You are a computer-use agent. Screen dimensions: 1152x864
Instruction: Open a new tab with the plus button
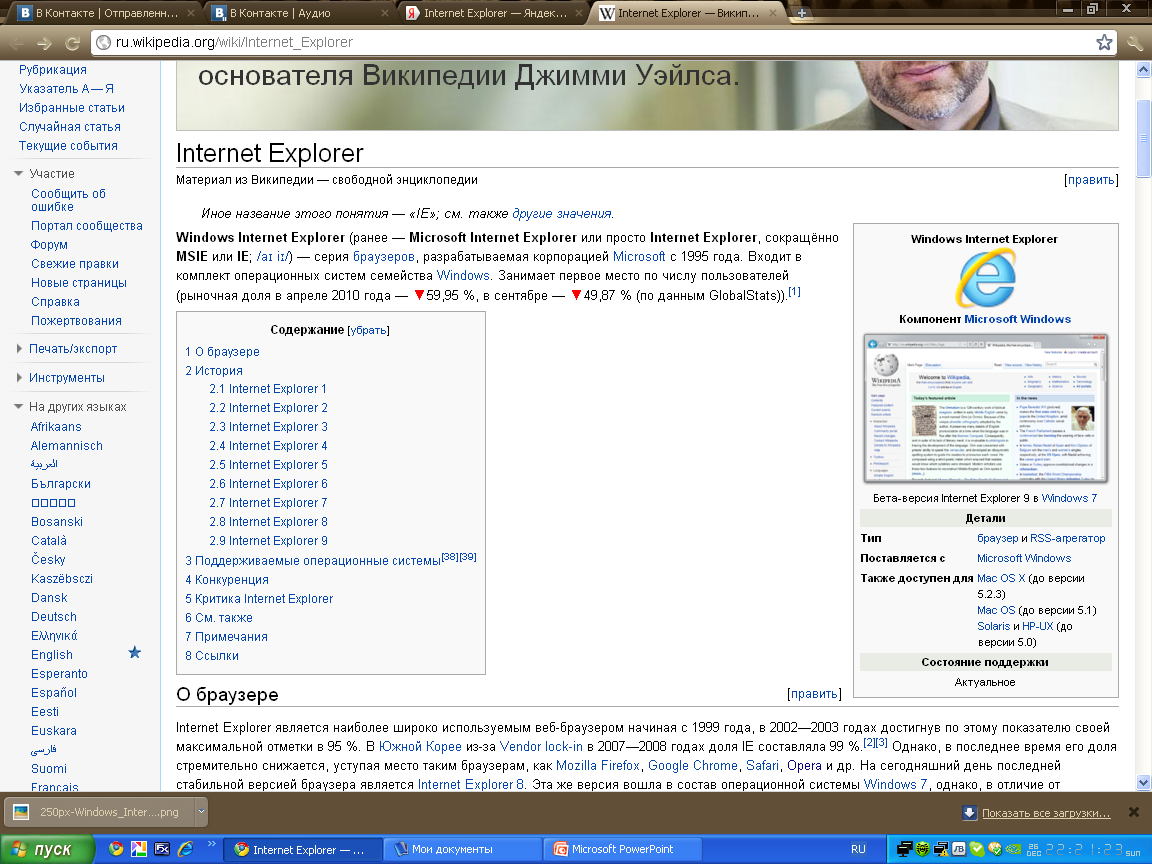[x=802, y=13]
